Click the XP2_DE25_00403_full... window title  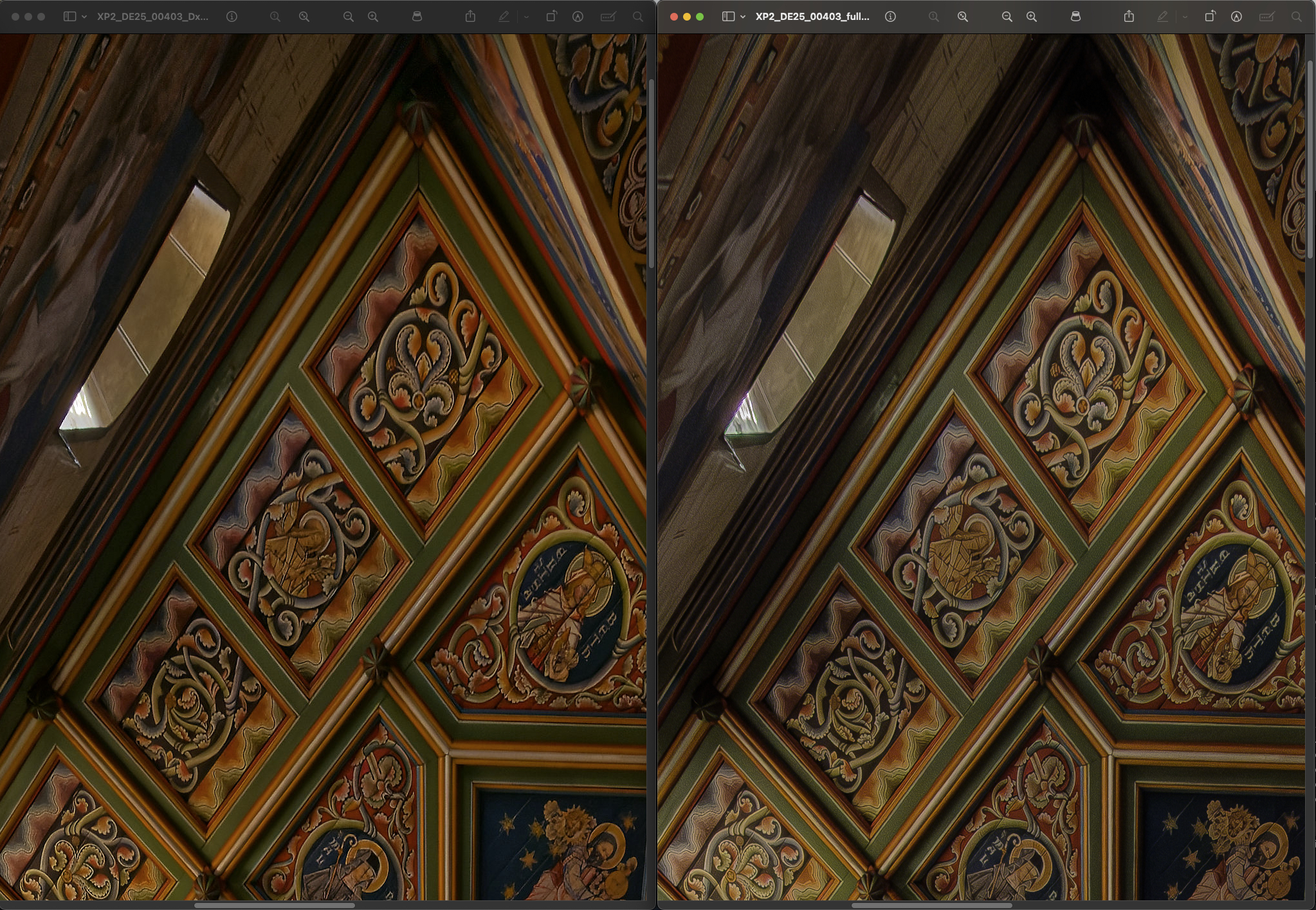click(812, 17)
